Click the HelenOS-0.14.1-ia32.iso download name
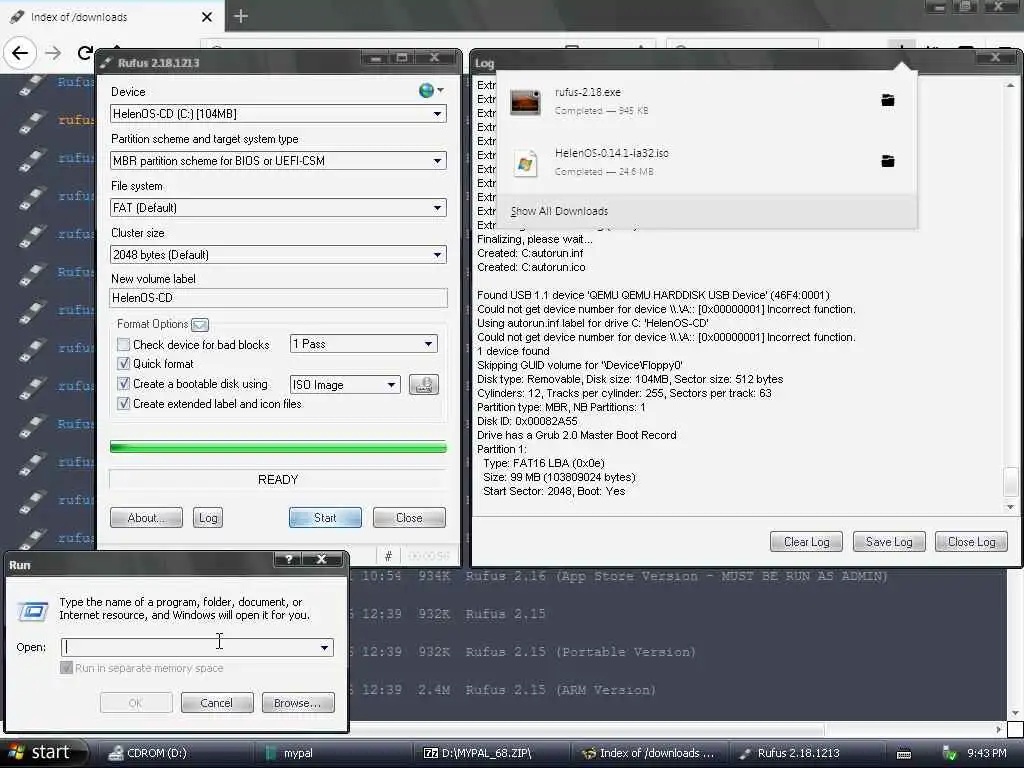The height and width of the screenshot is (768, 1024). click(x=611, y=153)
